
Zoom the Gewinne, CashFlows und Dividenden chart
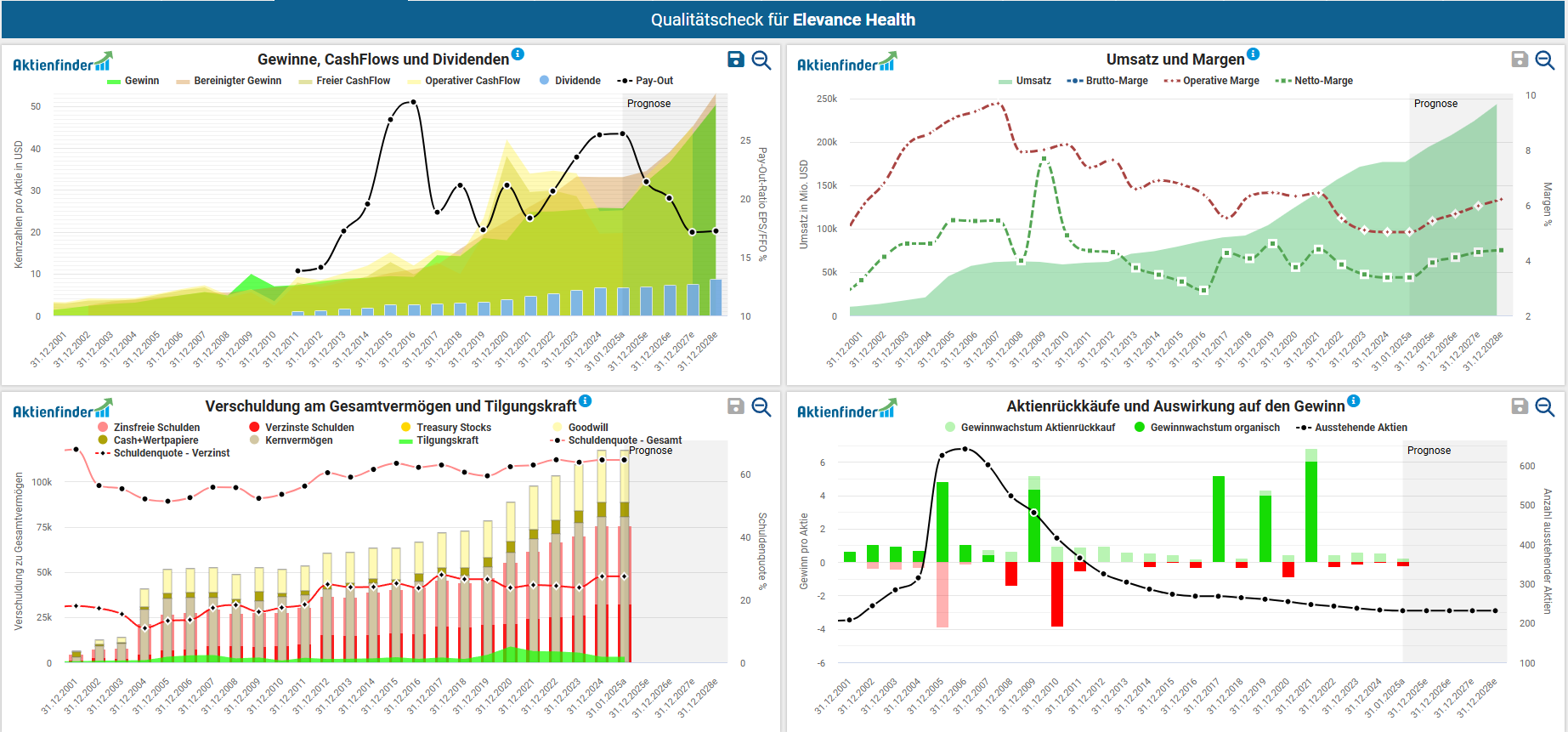tap(761, 60)
